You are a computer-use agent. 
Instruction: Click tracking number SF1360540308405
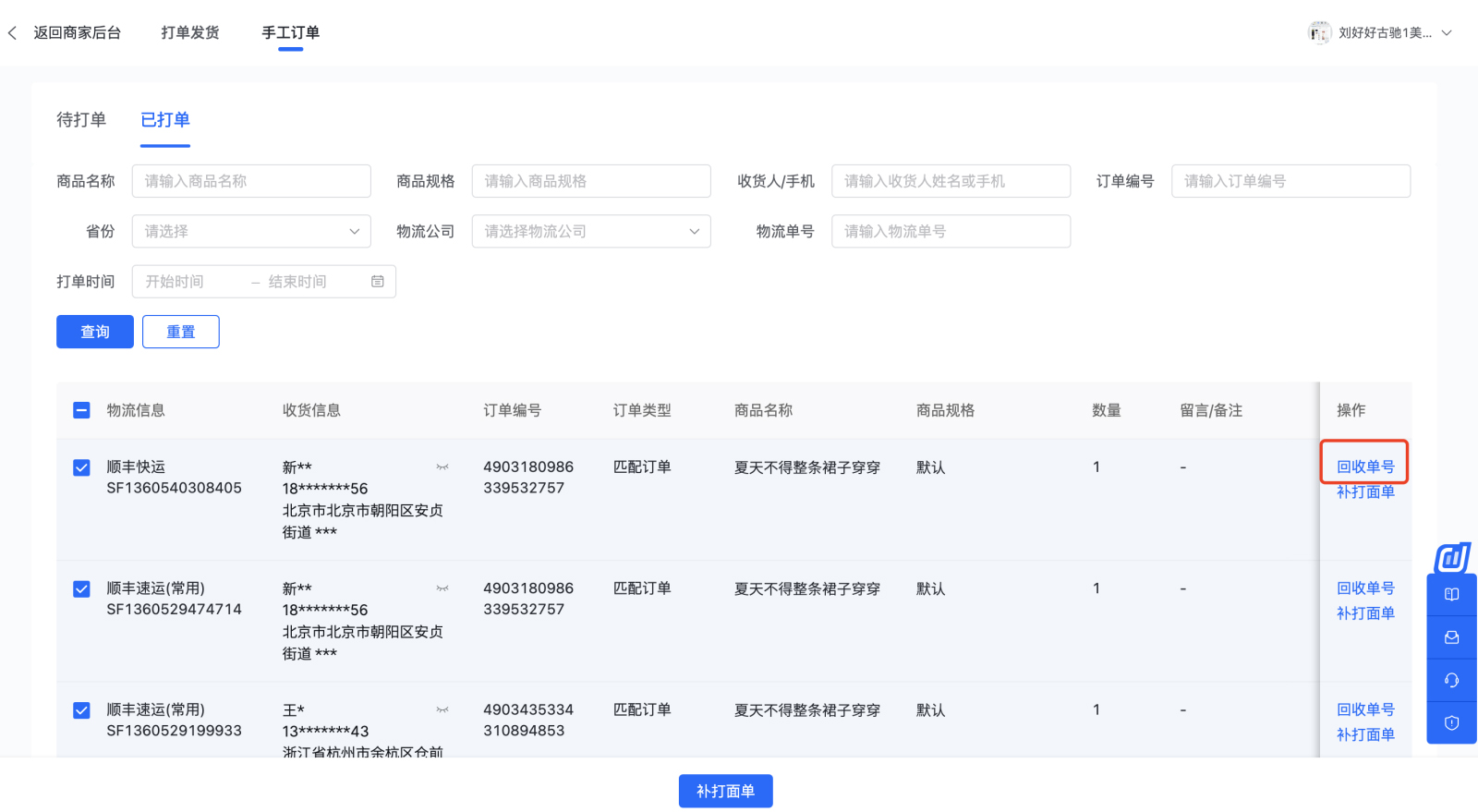pos(174,488)
